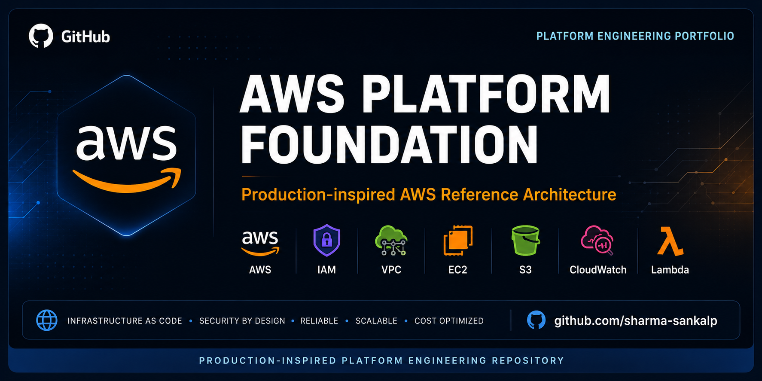
Task: Select the pink CloudWatch icon
Action: point(597,241)
